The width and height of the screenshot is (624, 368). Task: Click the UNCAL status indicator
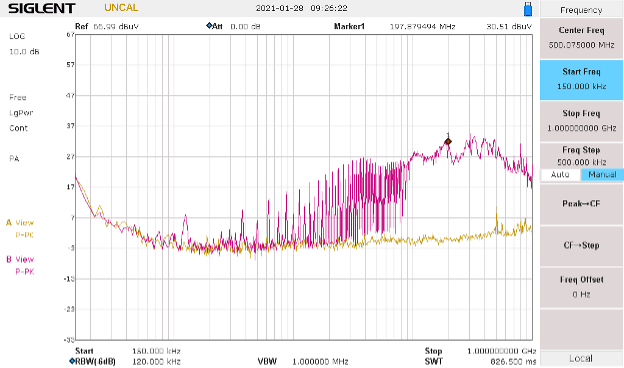point(121,8)
